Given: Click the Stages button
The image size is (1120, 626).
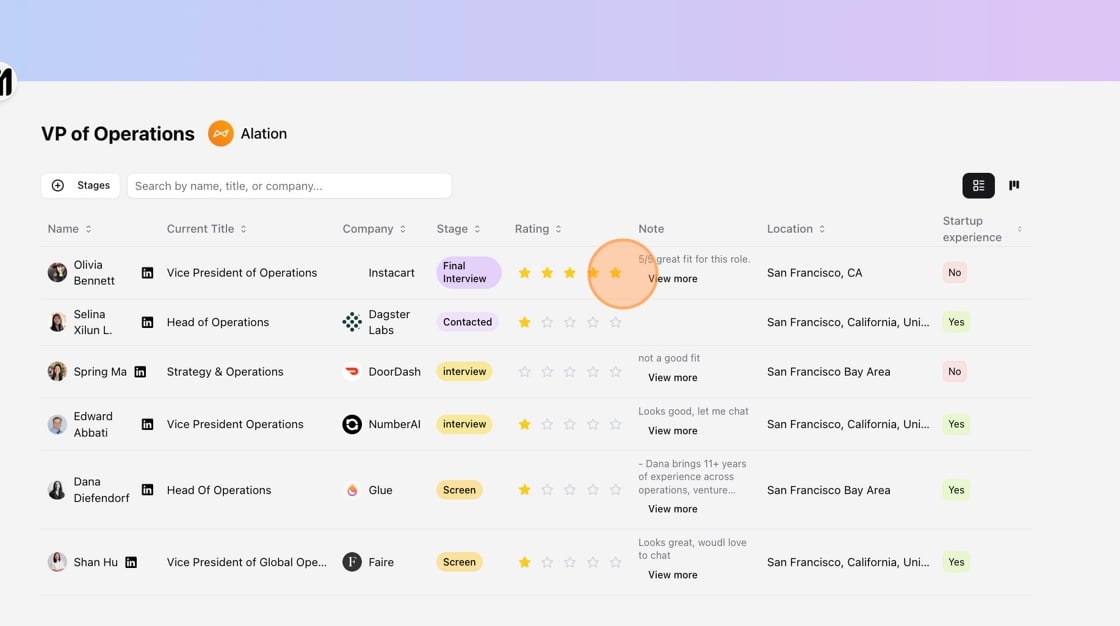Looking at the screenshot, I should click(x=81, y=186).
